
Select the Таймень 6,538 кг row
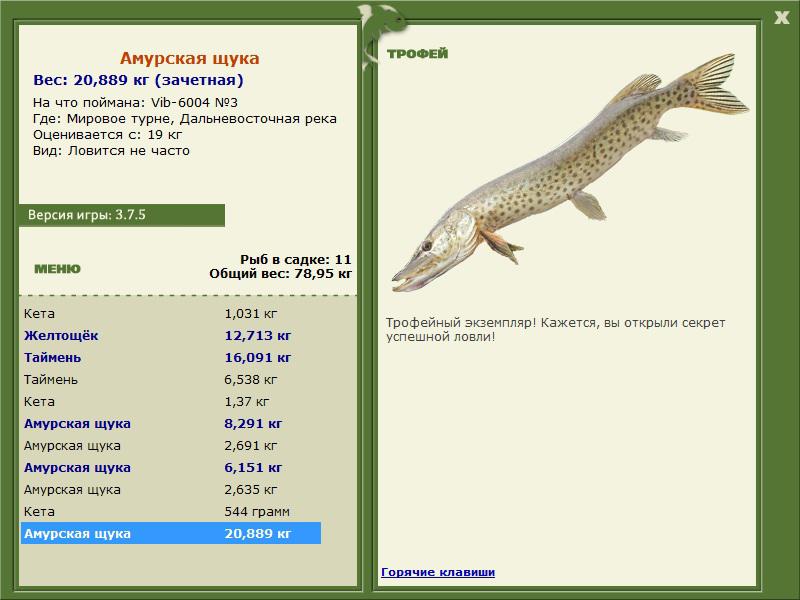pyautogui.click(x=170, y=380)
